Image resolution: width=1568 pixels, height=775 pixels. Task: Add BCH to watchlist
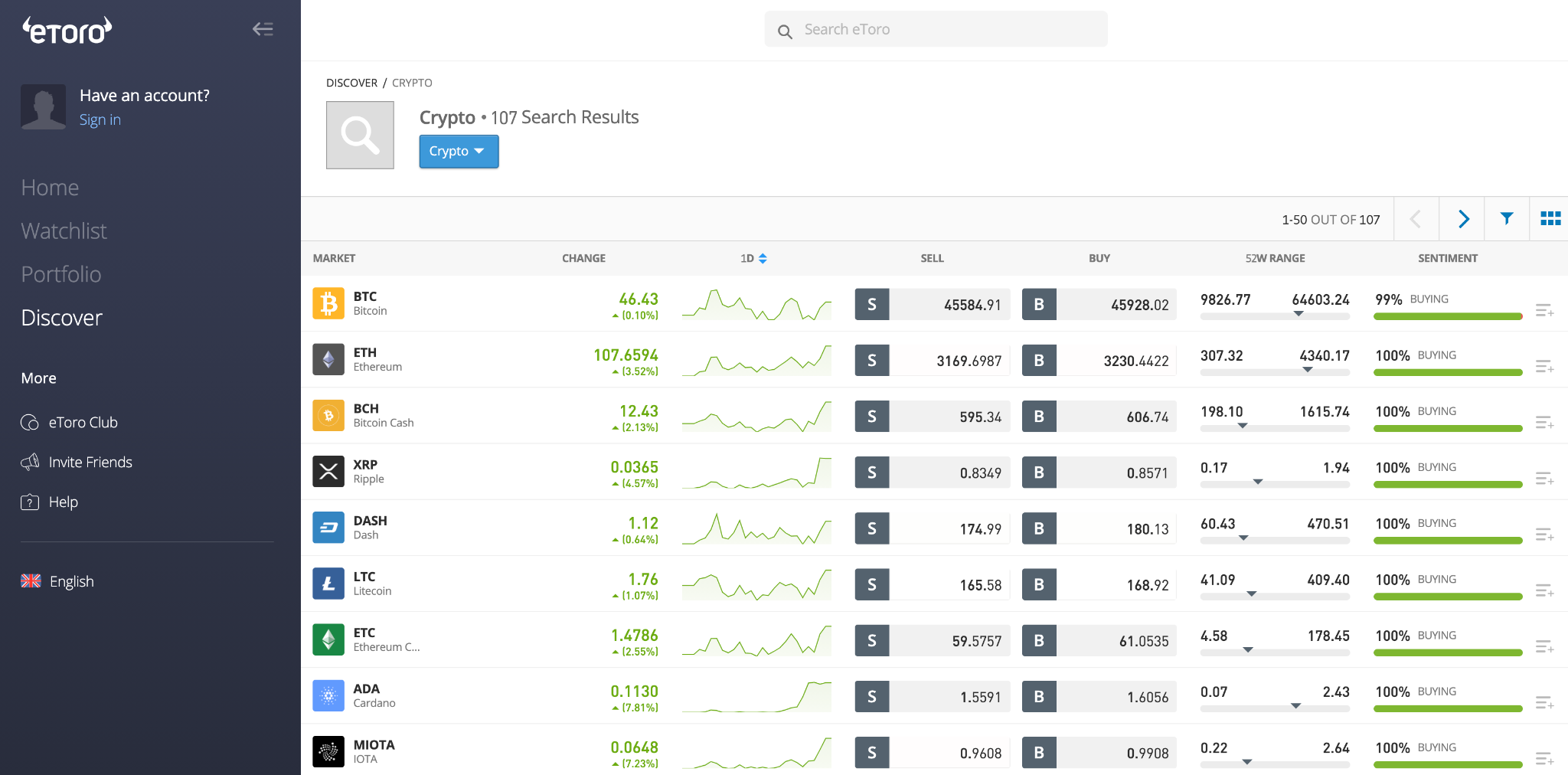point(1544,422)
